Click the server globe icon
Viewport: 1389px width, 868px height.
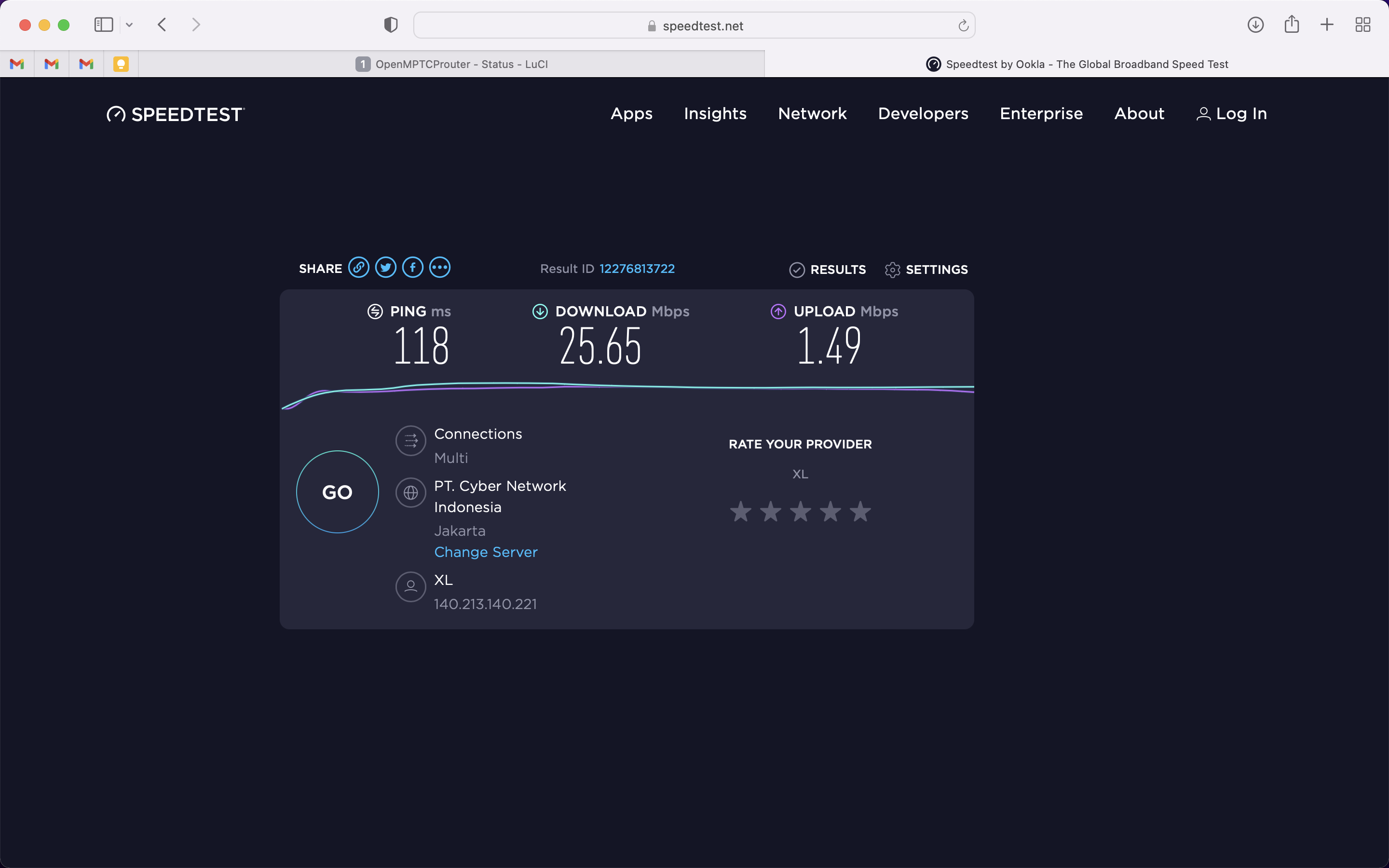coord(411,492)
